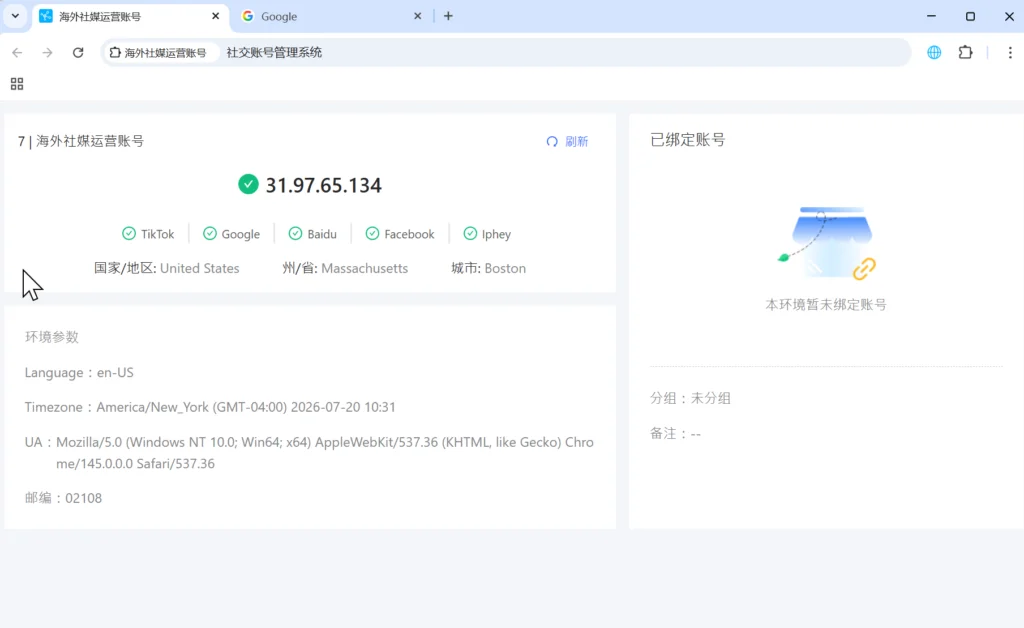Close the 海外社媒运营账号 tab
The width and height of the screenshot is (1024, 628).
216,16
